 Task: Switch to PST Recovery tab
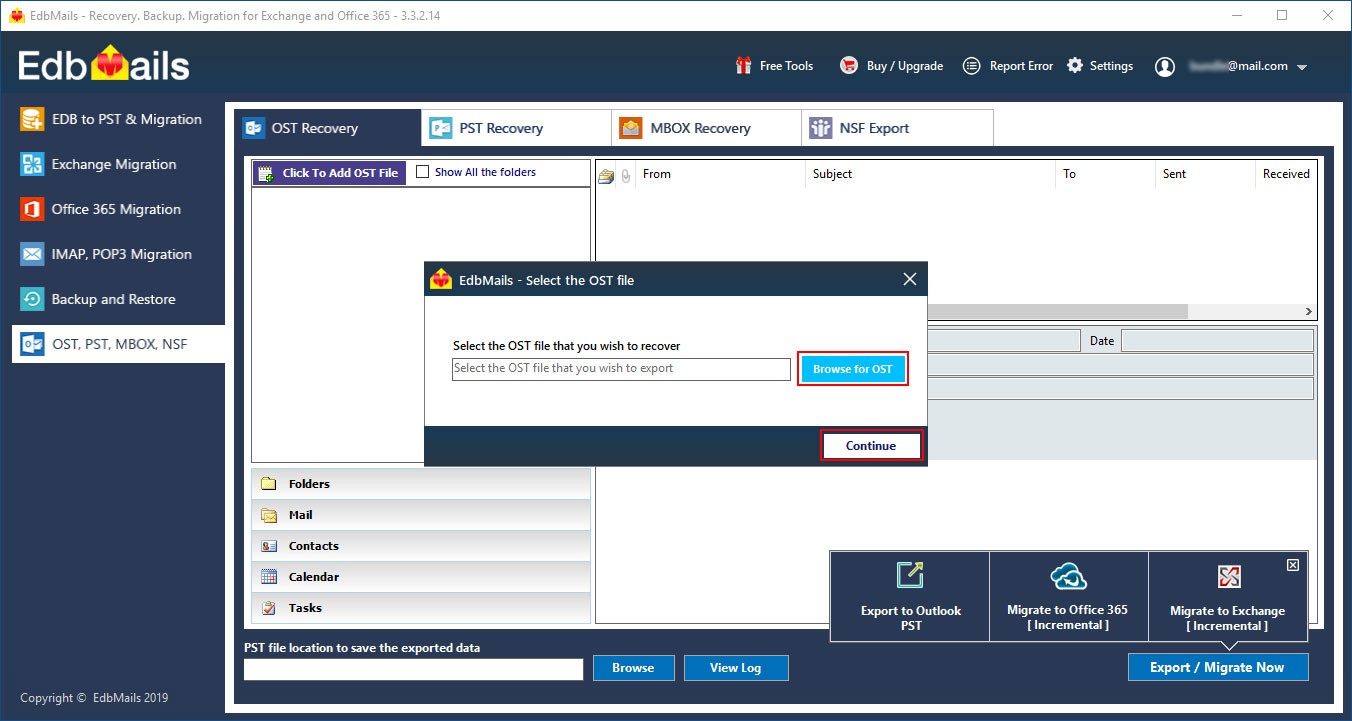[516, 128]
